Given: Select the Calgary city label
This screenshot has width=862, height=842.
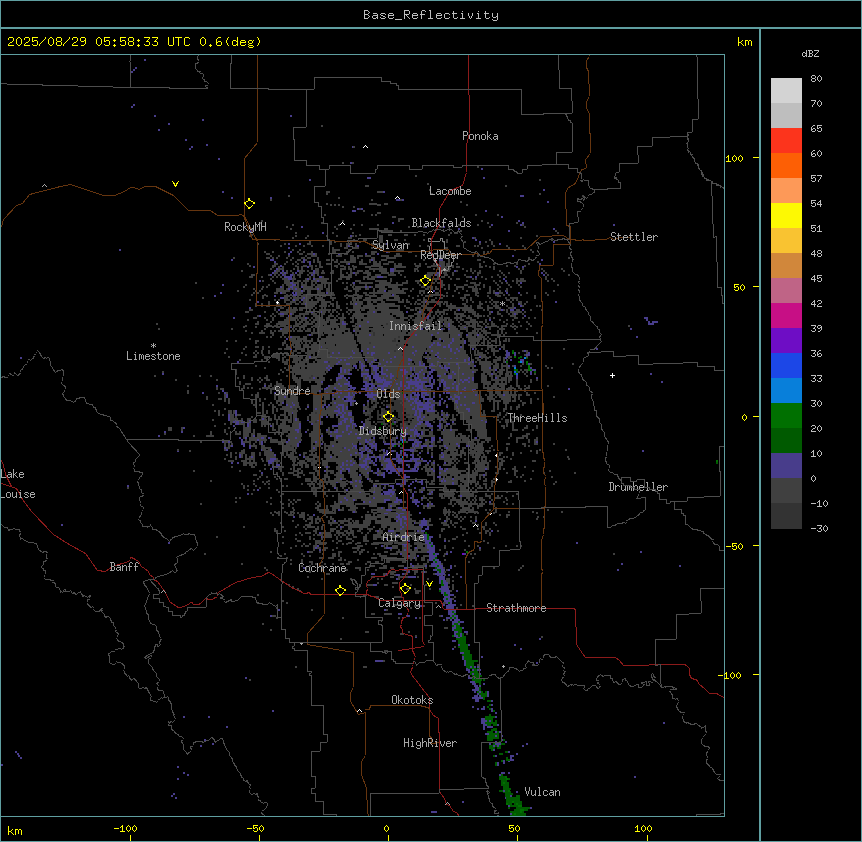Looking at the screenshot, I should click(x=399, y=603).
